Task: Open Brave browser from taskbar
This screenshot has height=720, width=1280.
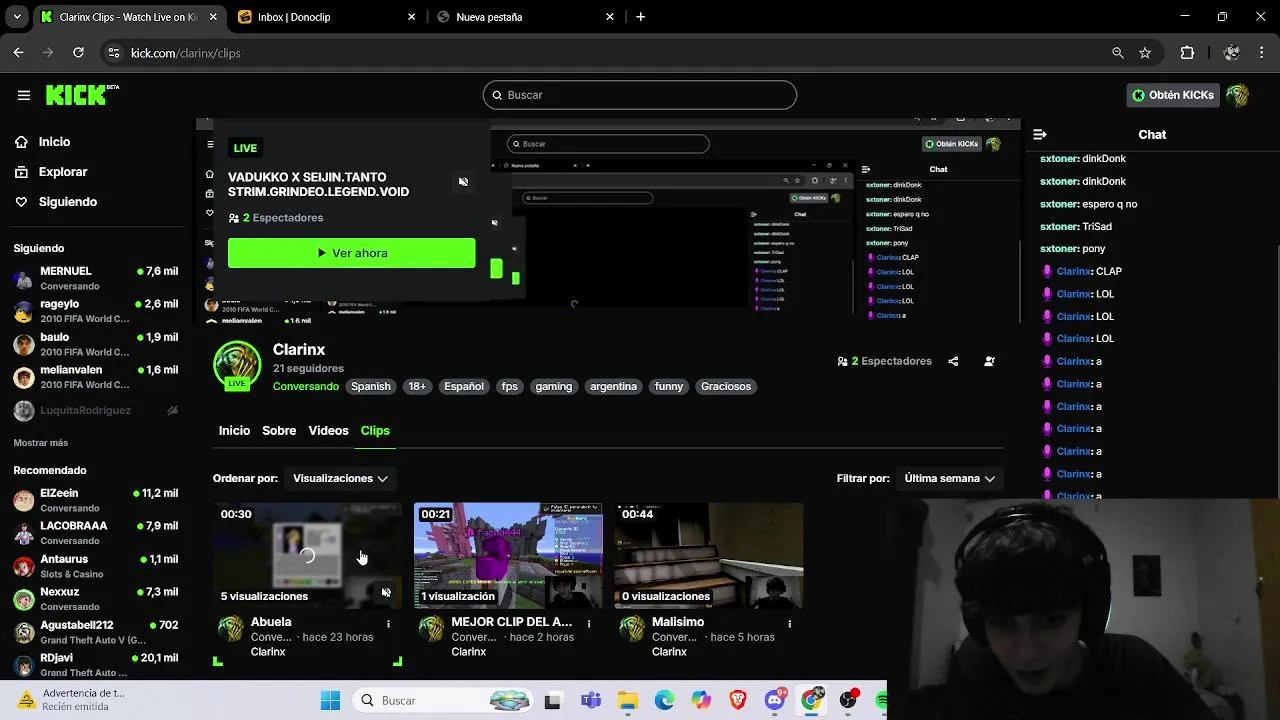Action: pos(738,700)
